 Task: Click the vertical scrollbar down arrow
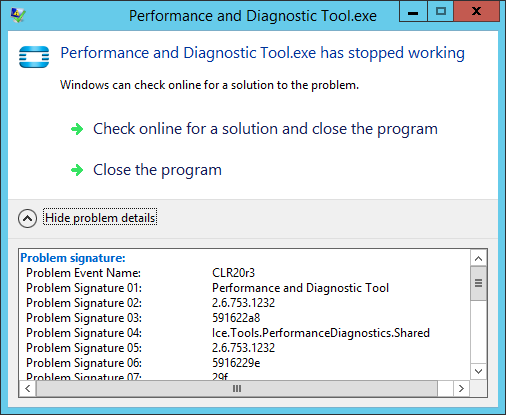point(479,371)
